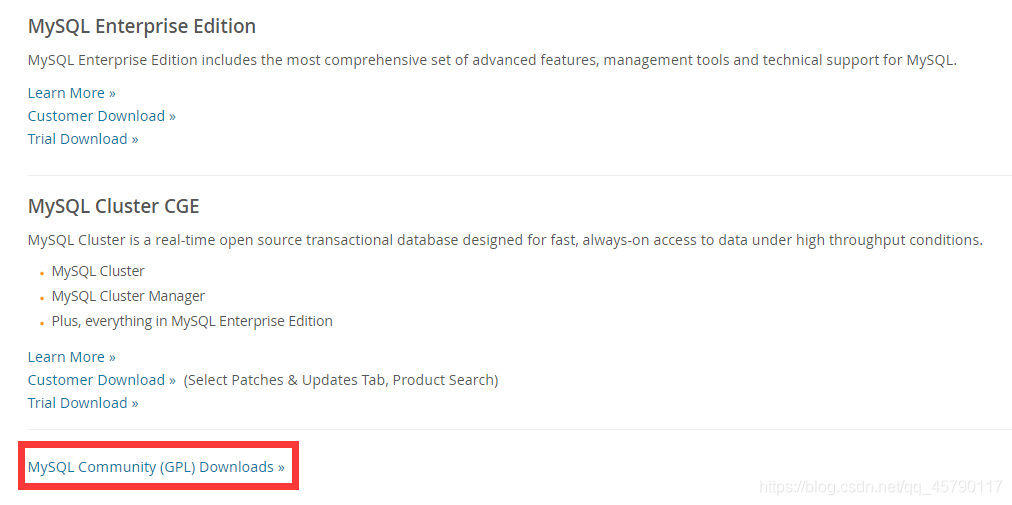Screen dimensions: 1012x505
Task: Click Customer Download under Enterprise Edition
Action: pyautogui.click(x=101, y=116)
